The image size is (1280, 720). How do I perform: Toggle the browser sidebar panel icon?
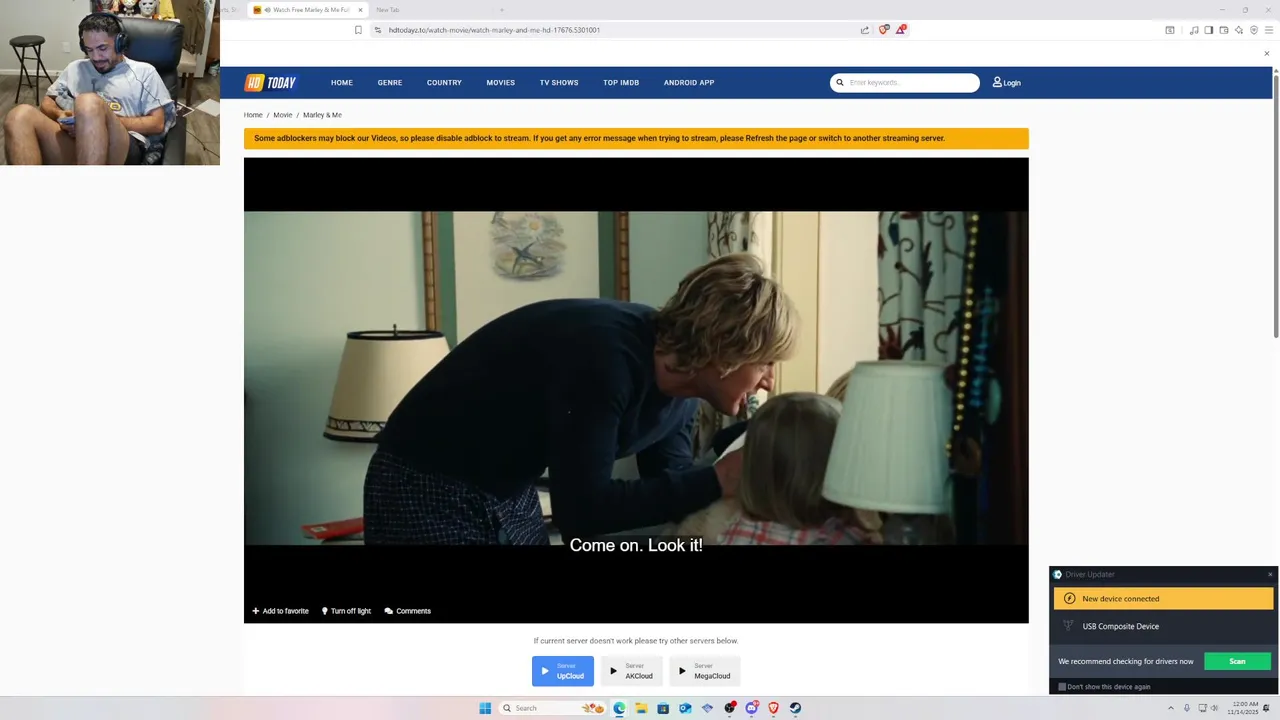click(x=1208, y=30)
